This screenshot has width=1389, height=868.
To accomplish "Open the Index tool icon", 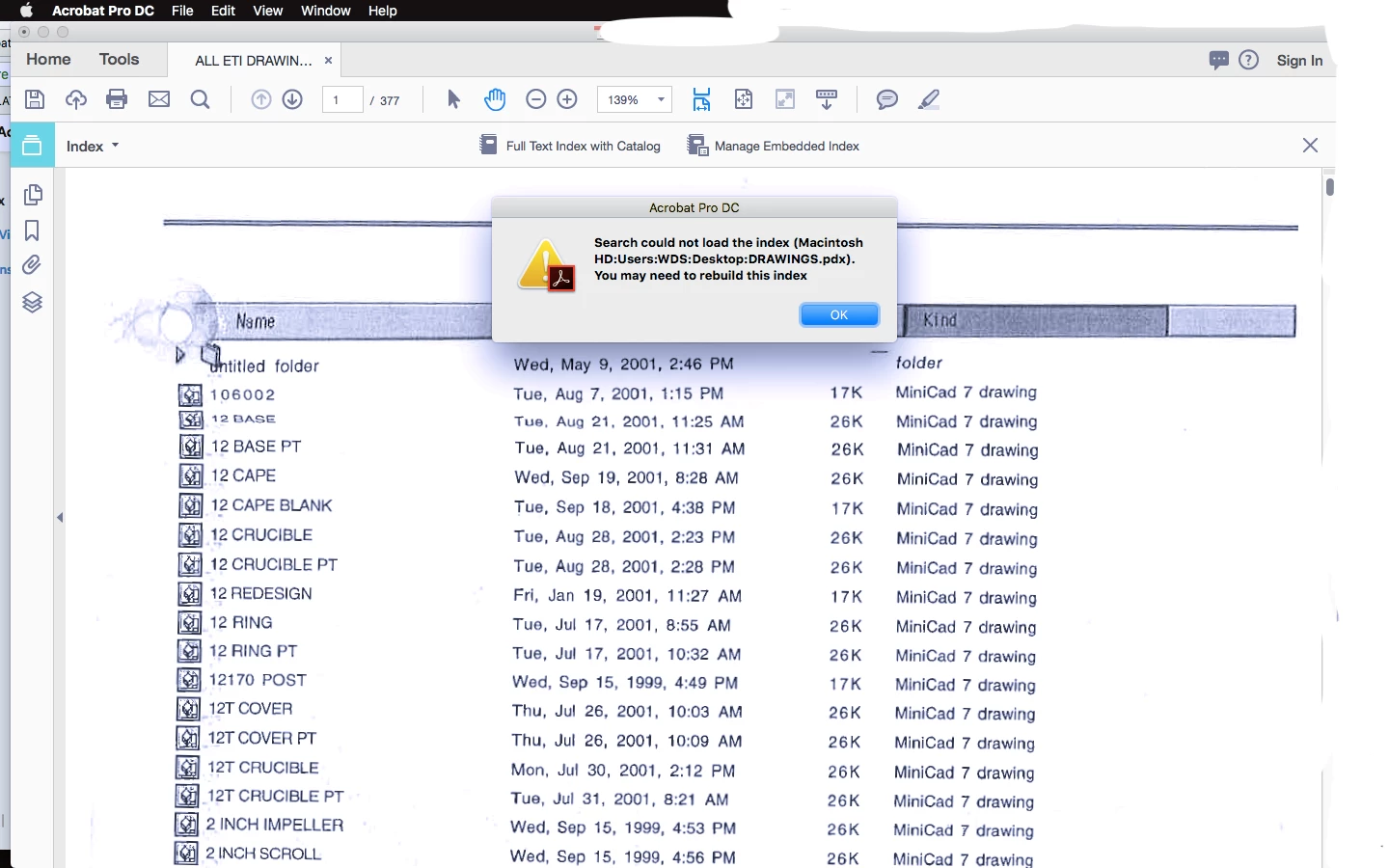I will pos(32,146).
